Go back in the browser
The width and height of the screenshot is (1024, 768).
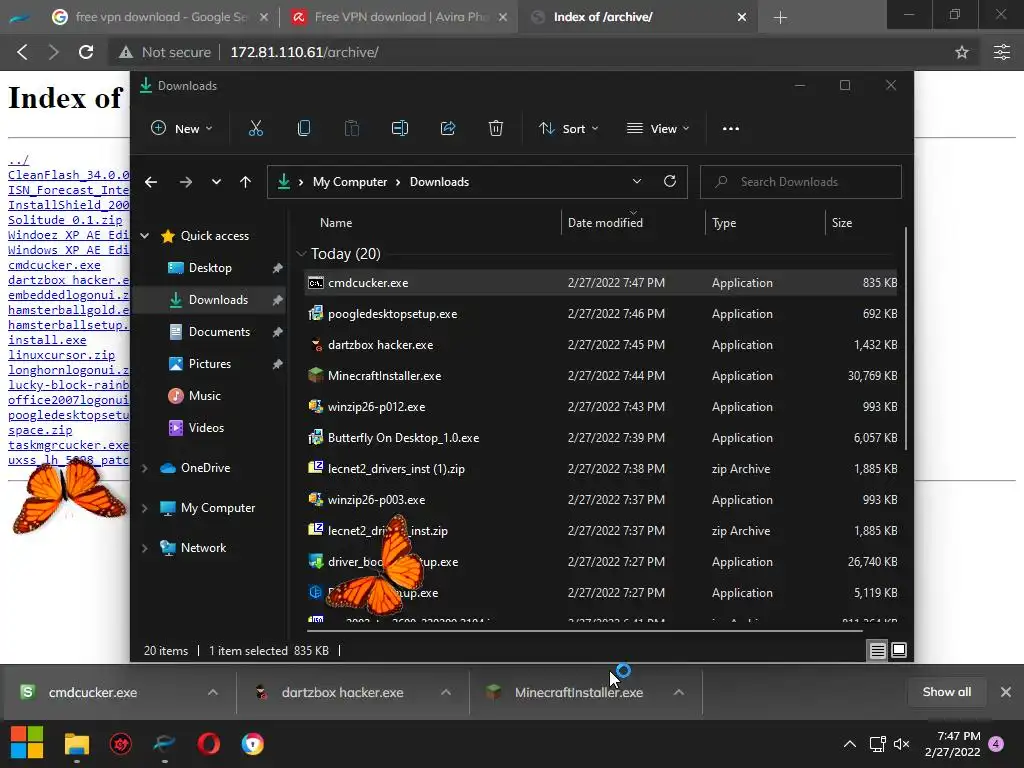click(23, 52)
